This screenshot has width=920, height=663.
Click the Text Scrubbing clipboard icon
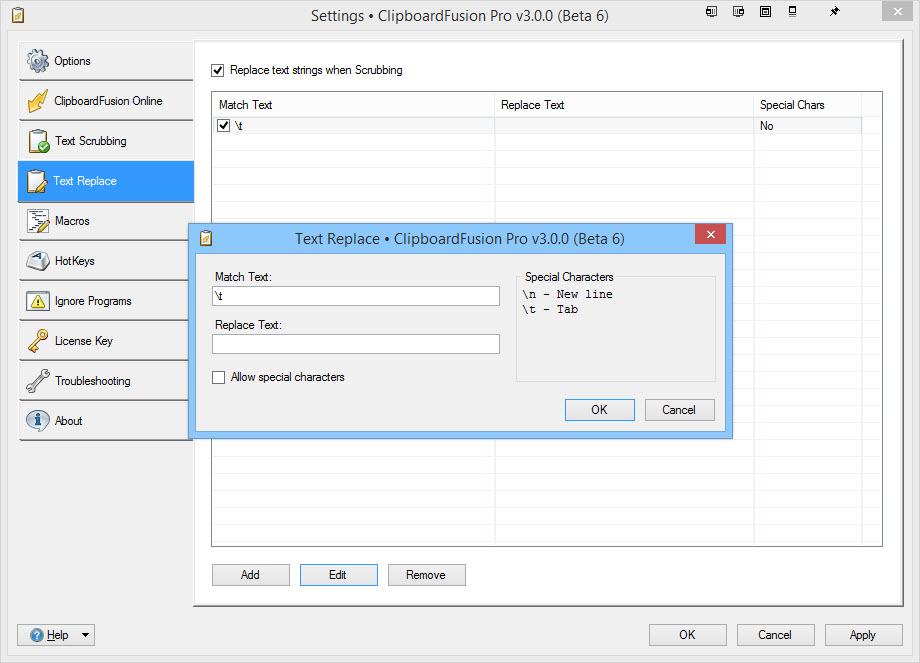(x=38, y=141)
